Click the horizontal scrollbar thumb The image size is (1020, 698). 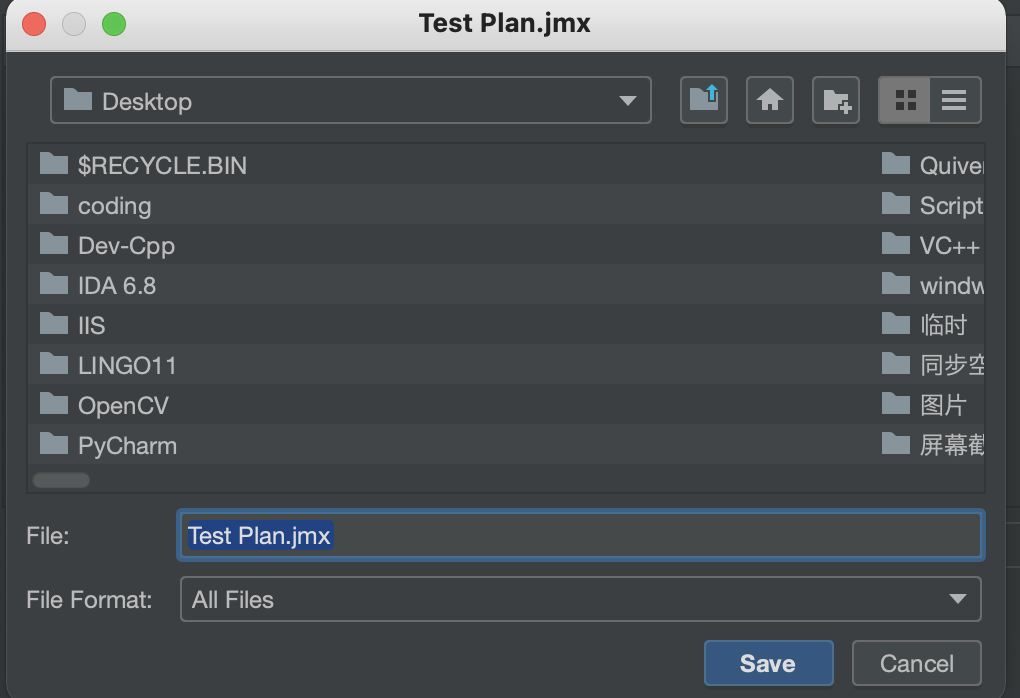(x=61, y=480)
